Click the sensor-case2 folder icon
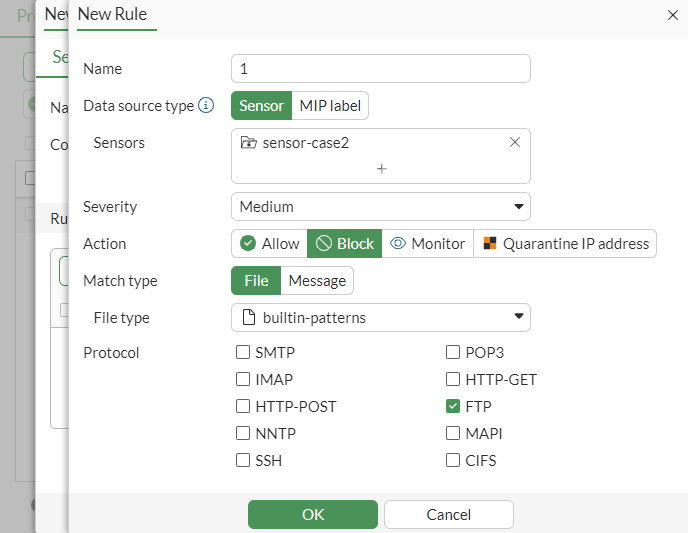 click(248, 143)
